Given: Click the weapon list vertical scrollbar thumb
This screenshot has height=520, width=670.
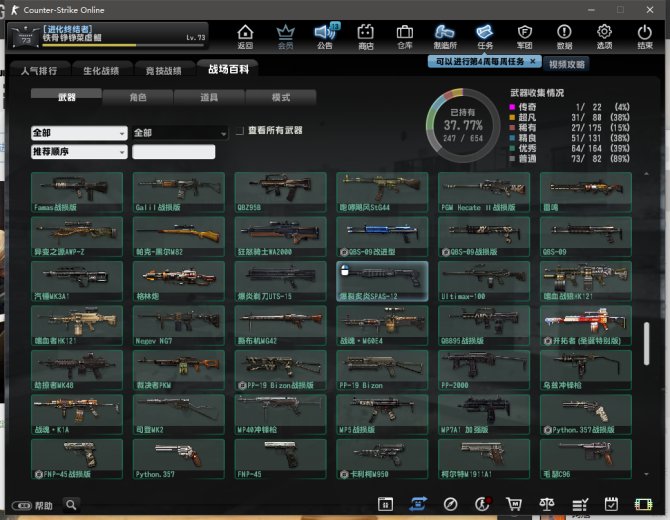Looking at the screenshot, I should [646, 344].
